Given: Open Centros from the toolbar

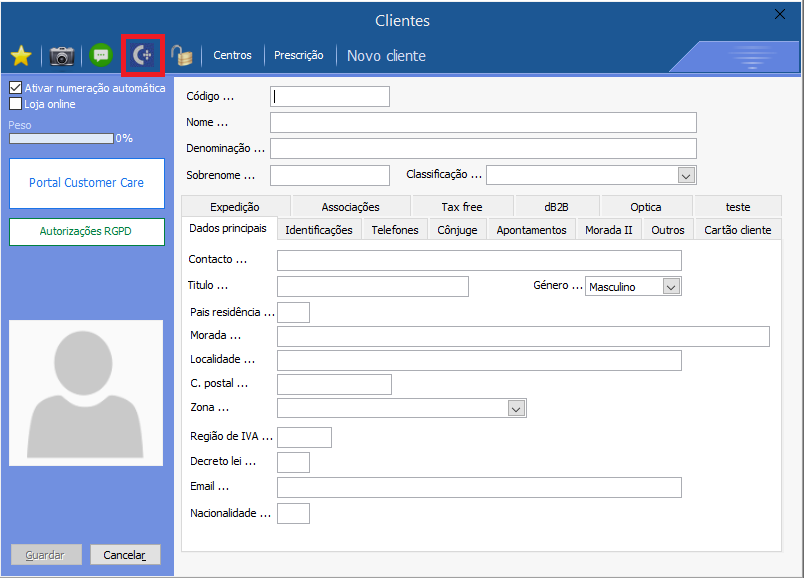Looking at the screenshot, I should [x=232, y=56].
